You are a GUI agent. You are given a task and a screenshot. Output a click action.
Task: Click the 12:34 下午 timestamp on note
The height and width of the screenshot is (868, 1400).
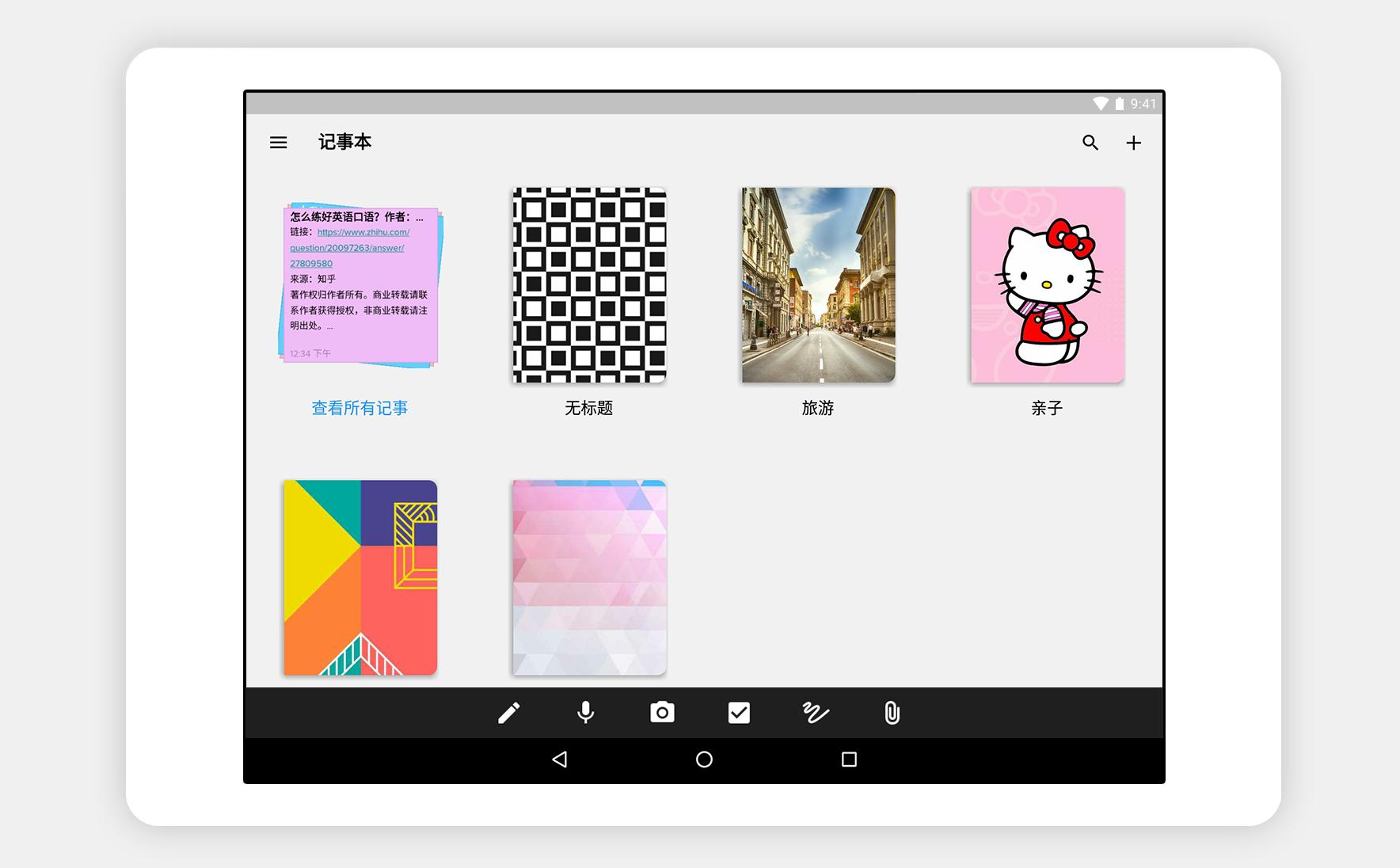(x=310, y=353)
